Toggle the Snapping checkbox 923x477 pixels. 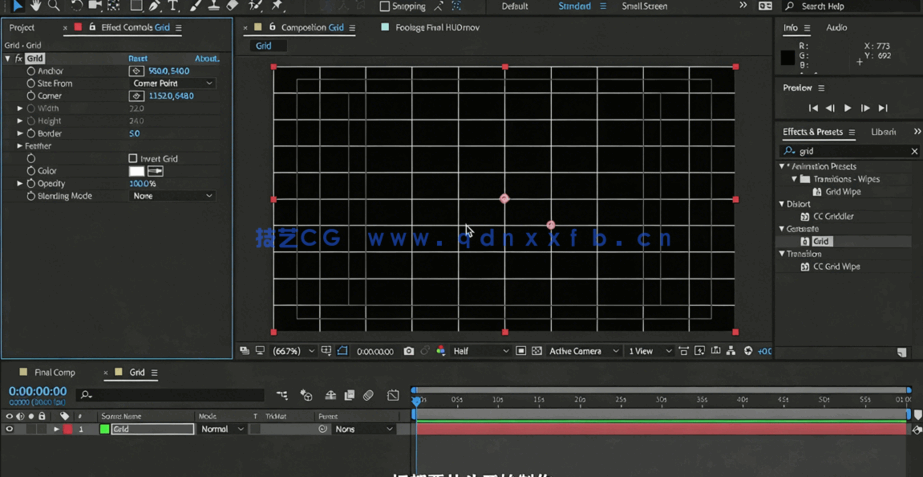click(x=385, y=7)
